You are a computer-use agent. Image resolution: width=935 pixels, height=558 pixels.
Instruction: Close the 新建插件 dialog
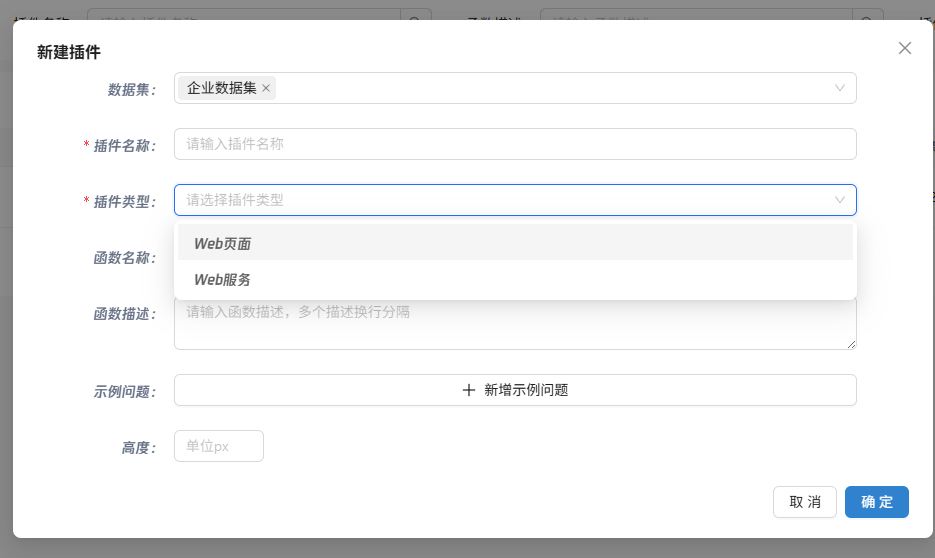click(905, 48)
